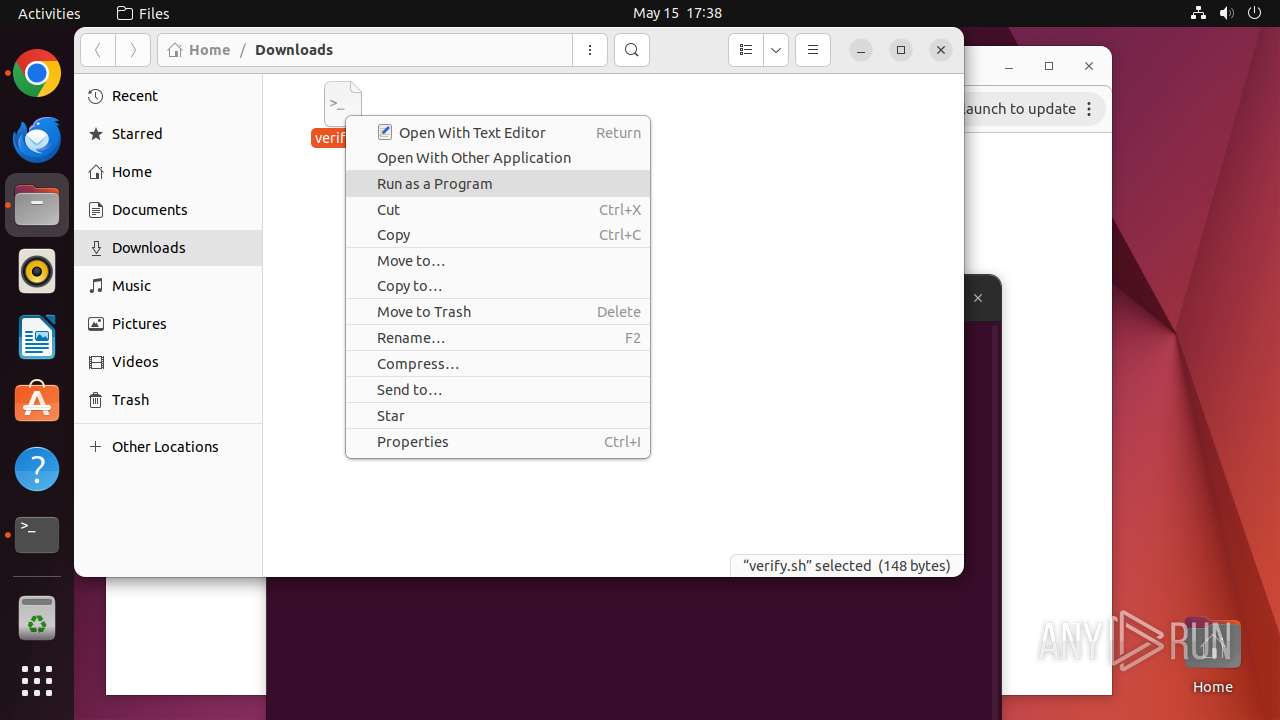Open Videos in the sidebar
Image resolution: width=1280 pixels, height=720 pixels.
click(x=168, y=362)
